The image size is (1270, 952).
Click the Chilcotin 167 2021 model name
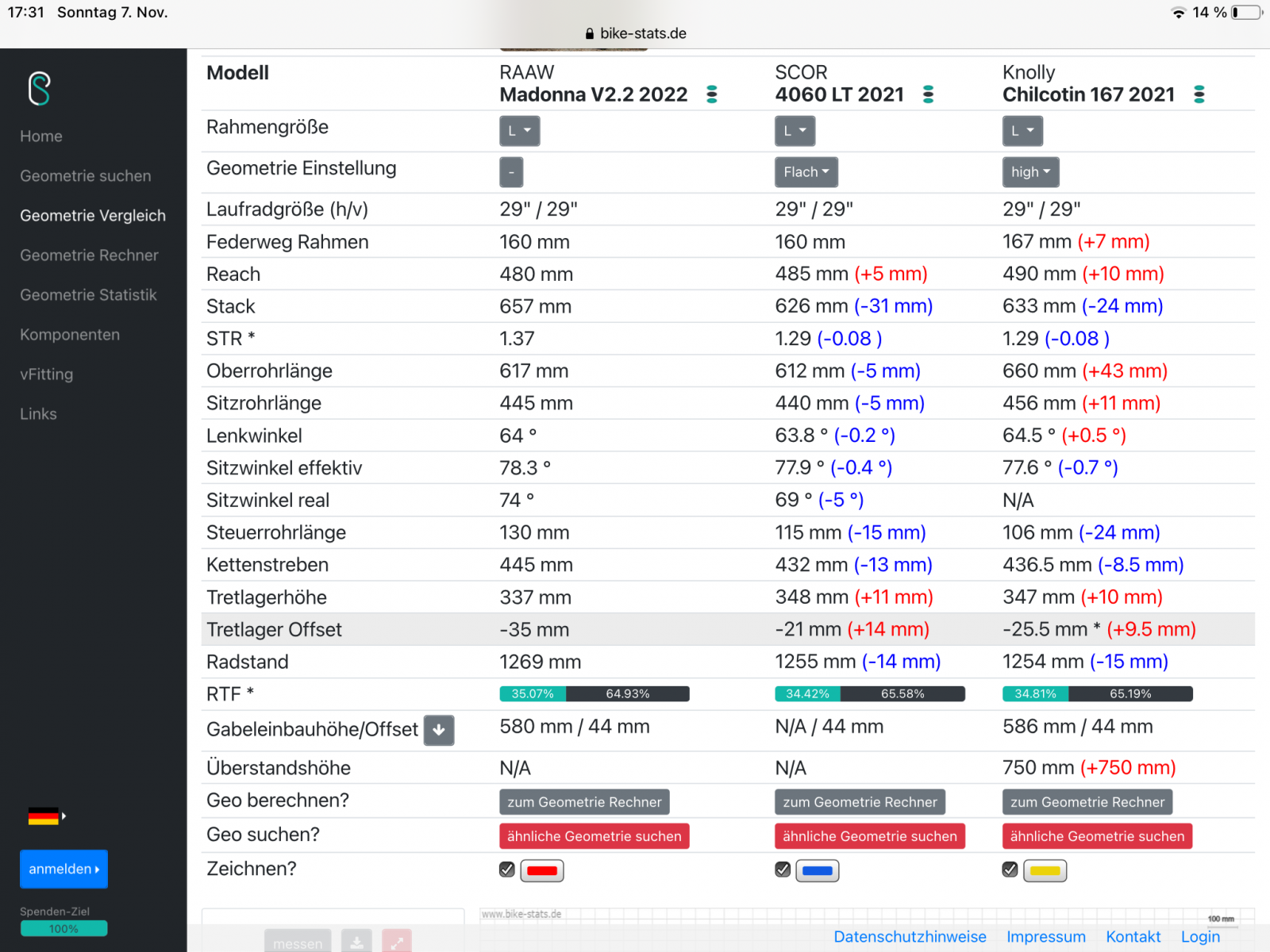1088,94
